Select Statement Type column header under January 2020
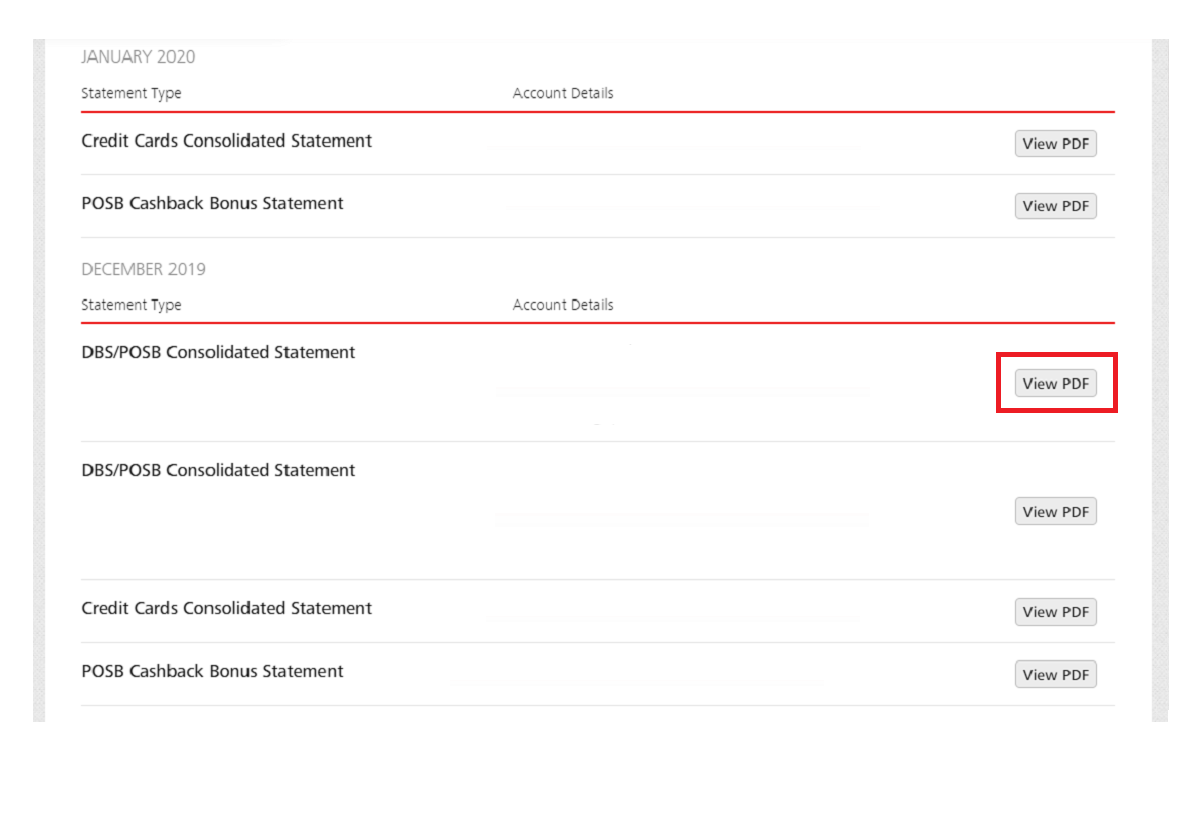1200x828 pixels. 131,93
